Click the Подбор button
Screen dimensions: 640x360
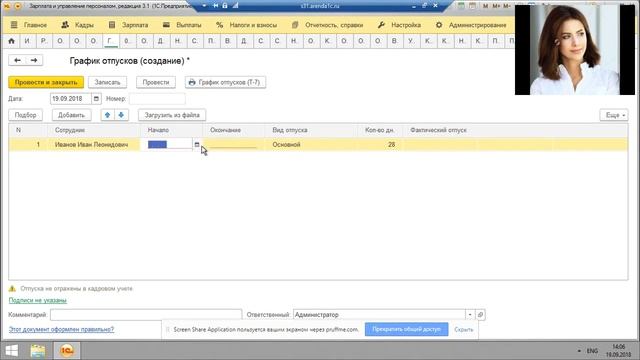[25, 115]
